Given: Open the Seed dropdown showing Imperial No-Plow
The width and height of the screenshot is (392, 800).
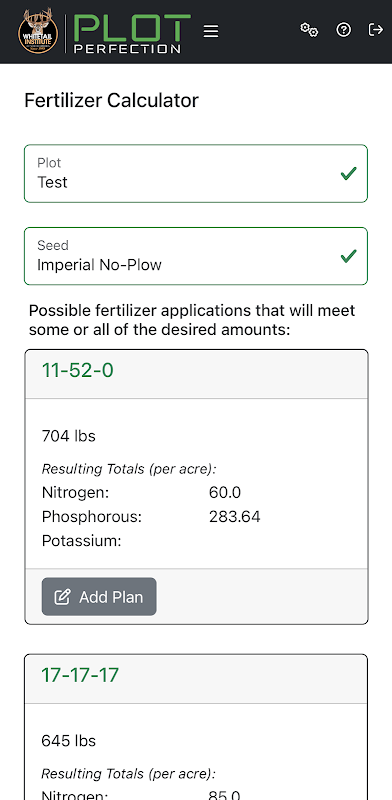Looking at the screenshot, I should pyautogui.click(x=196, y=256).
